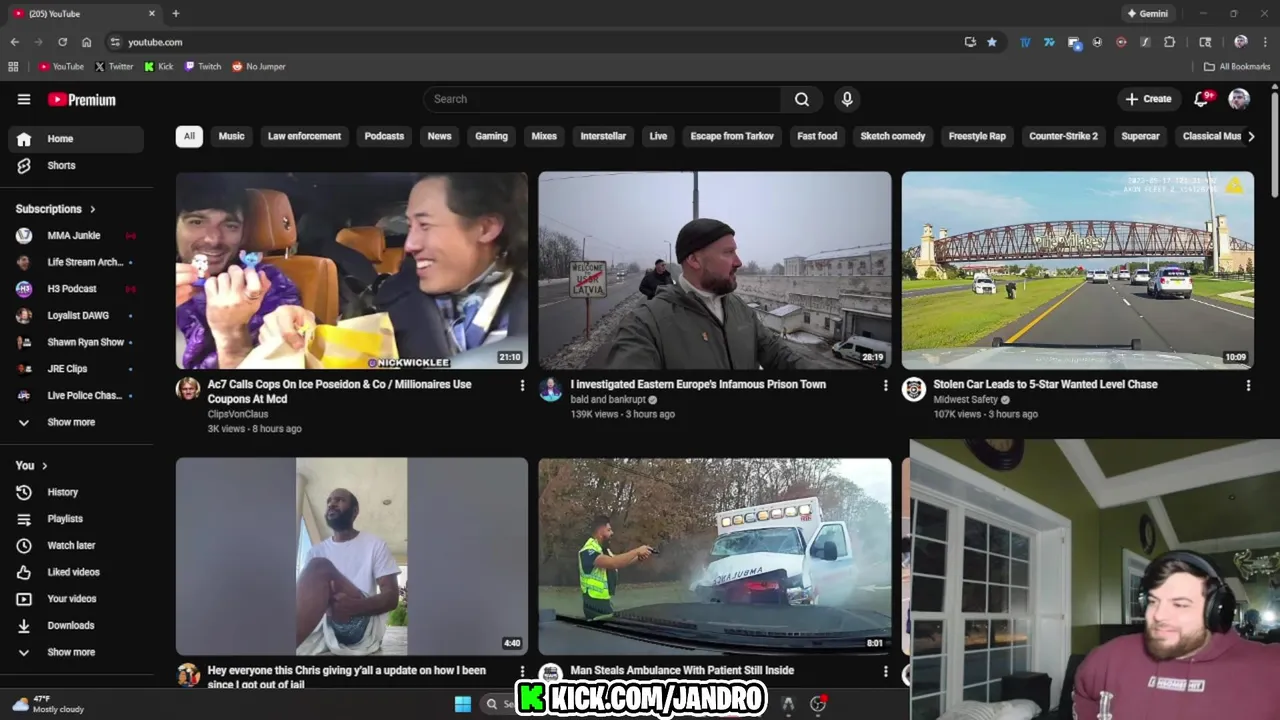Bookmark this page with the star icon
This screenshot has width=1280, height=720.
(x=992, y=42)
